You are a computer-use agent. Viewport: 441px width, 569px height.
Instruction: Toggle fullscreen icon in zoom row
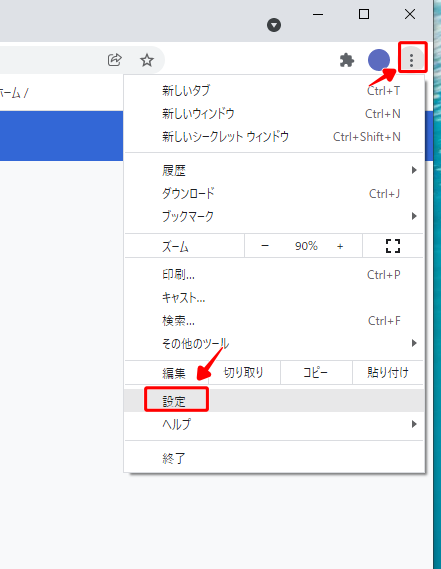[x=393, y=246]
